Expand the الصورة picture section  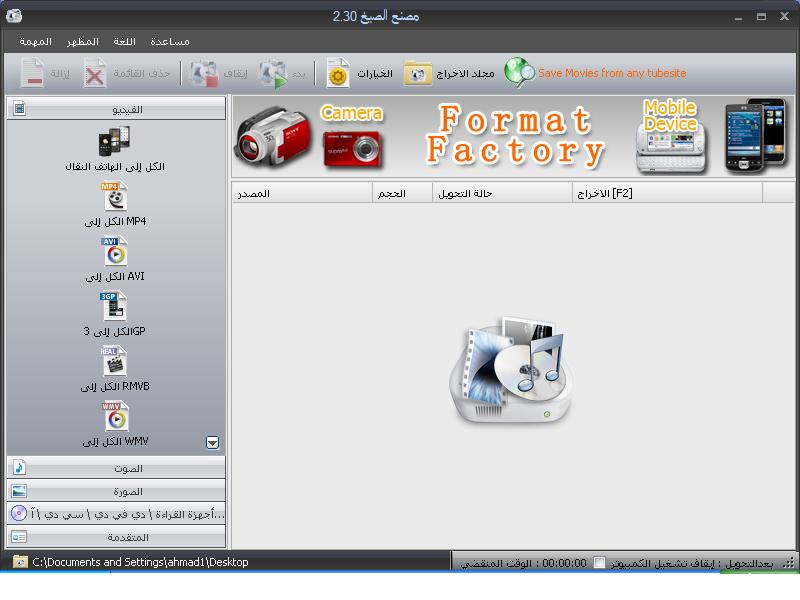[x=116, y=491]
